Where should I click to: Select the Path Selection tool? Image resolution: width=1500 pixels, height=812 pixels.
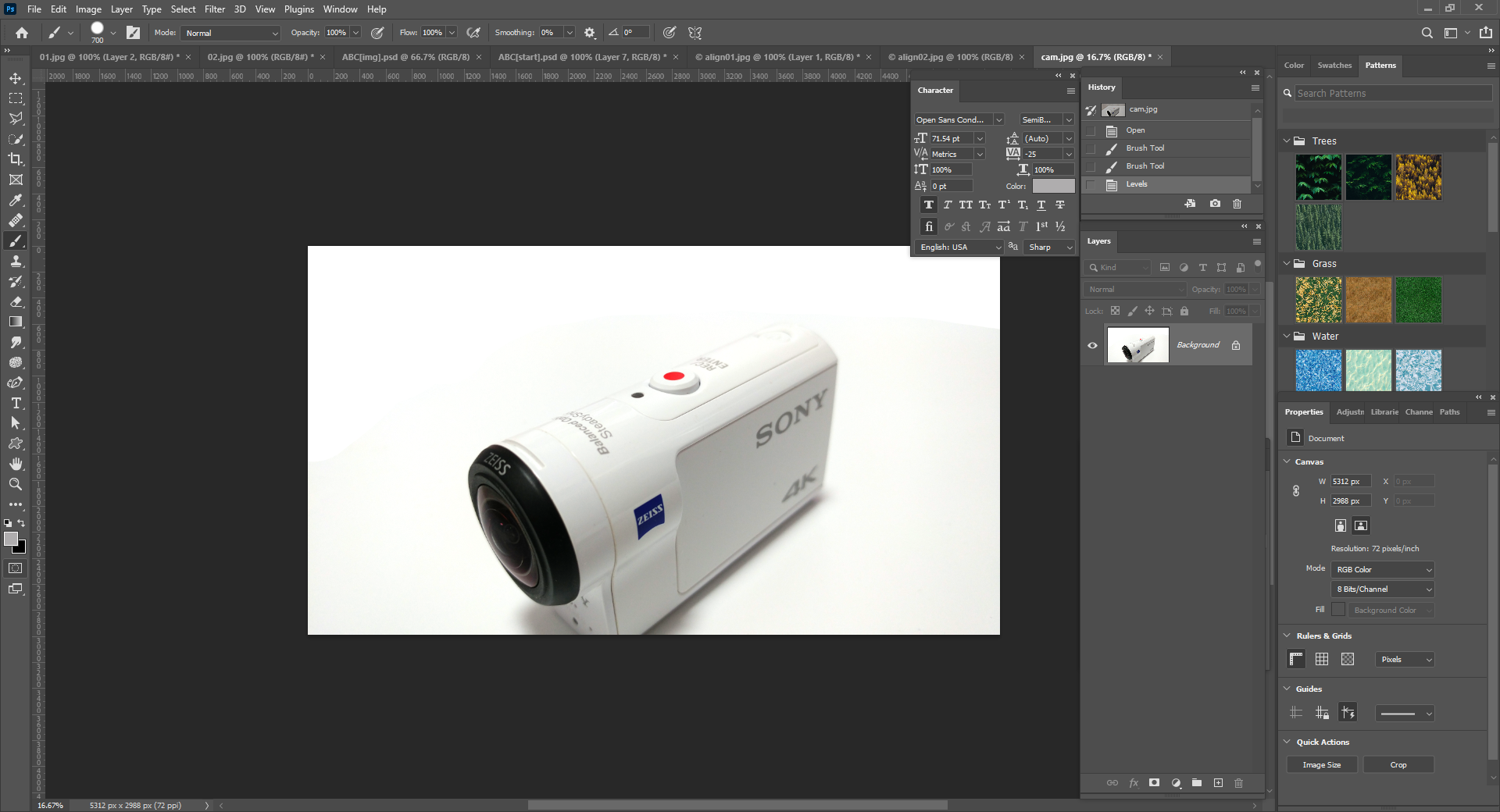(16, 423)
